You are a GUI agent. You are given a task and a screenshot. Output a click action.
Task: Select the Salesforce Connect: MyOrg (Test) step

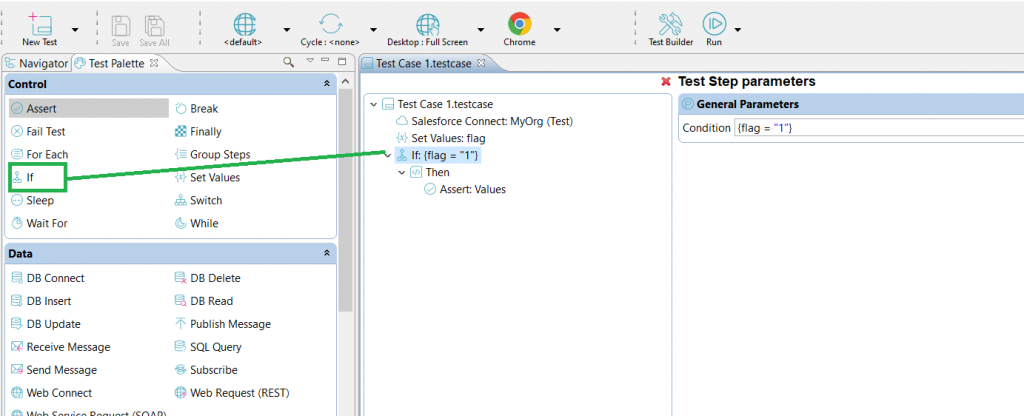click(x=485, y=121)
